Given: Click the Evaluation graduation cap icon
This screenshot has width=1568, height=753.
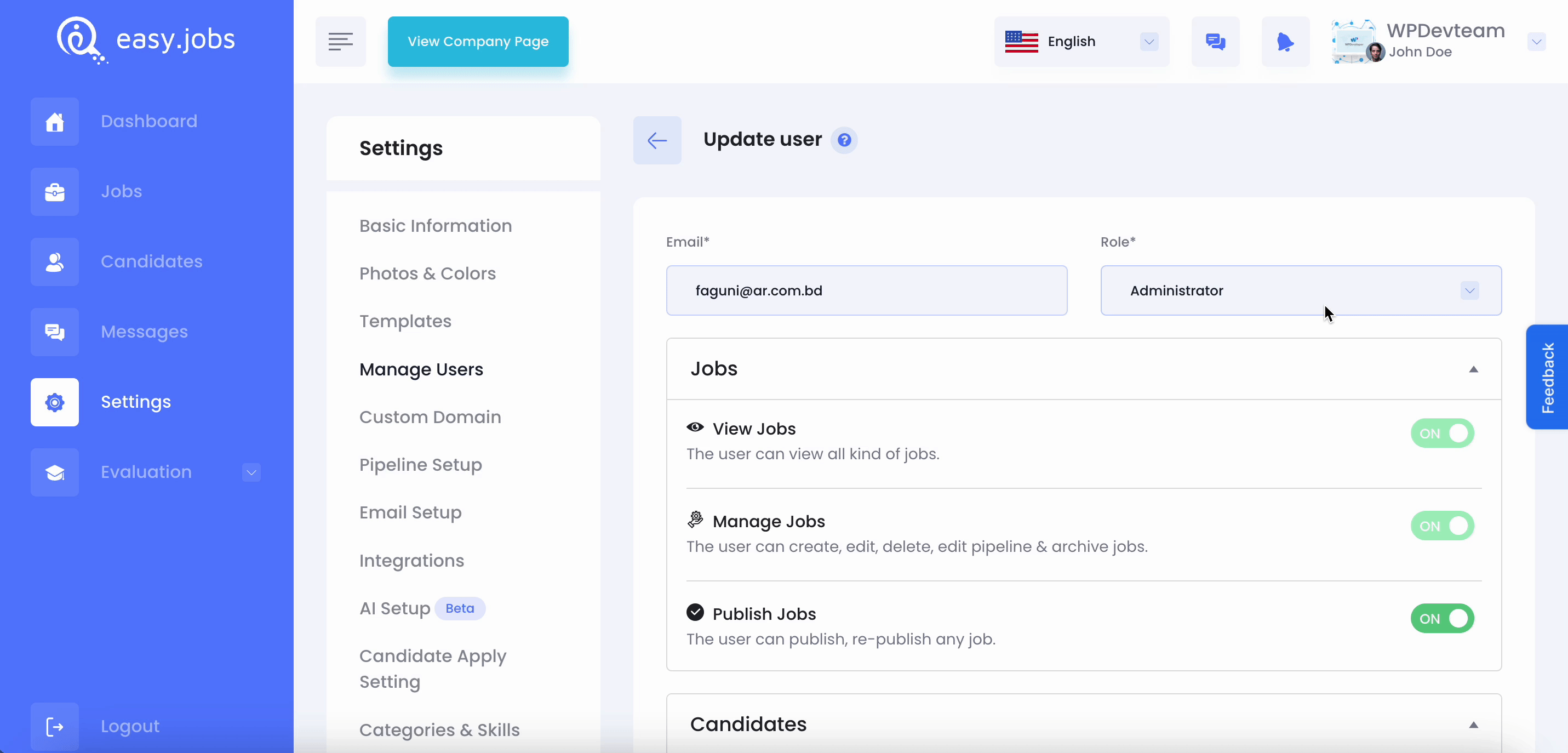Looking at the screenshot, I should click(55, 471).
